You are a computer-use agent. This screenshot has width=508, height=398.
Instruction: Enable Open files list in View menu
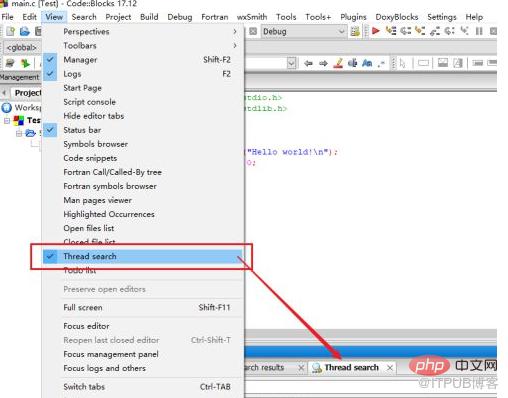tap(143, 228)
